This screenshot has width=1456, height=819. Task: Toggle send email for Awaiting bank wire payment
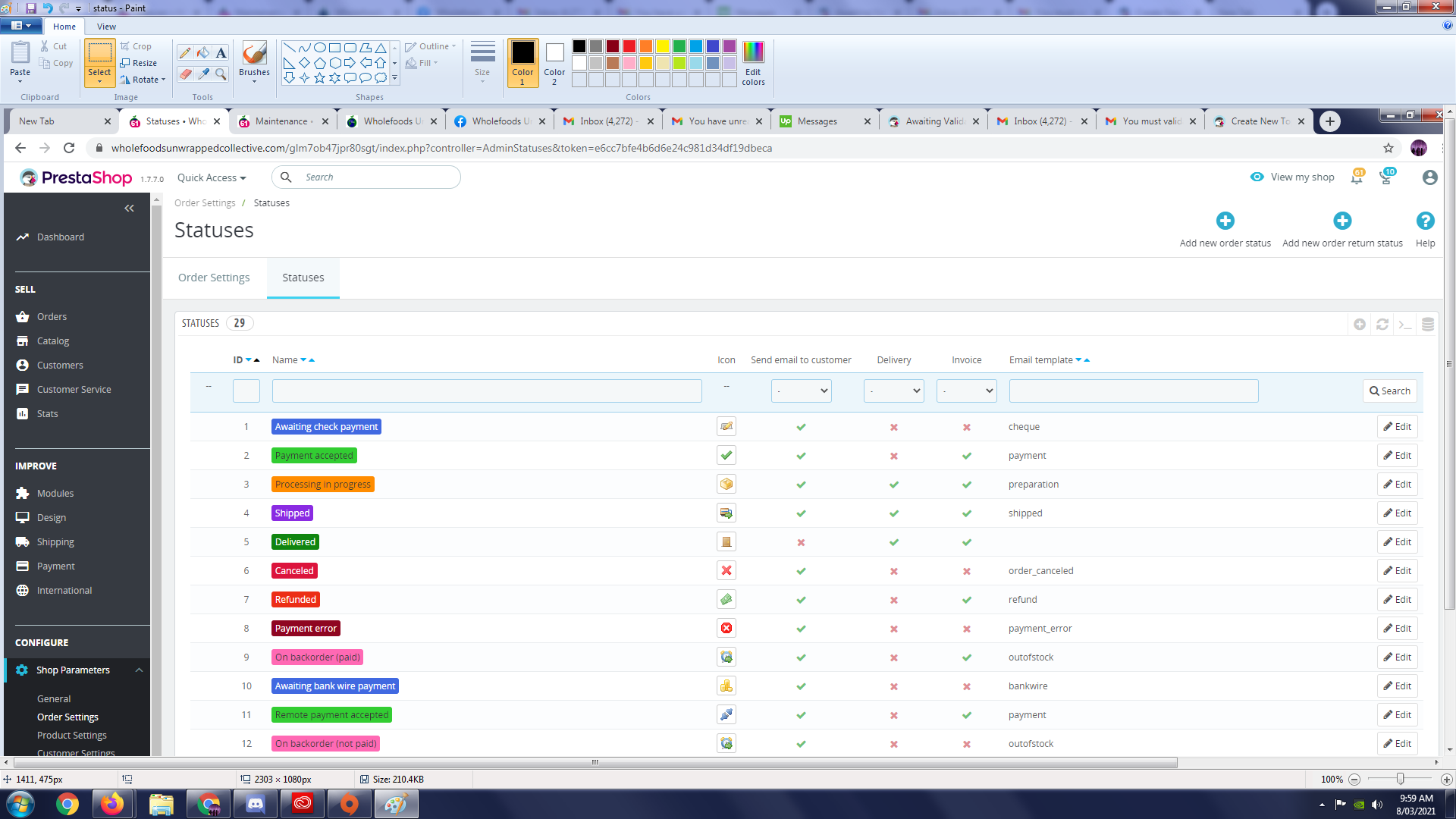801,687
